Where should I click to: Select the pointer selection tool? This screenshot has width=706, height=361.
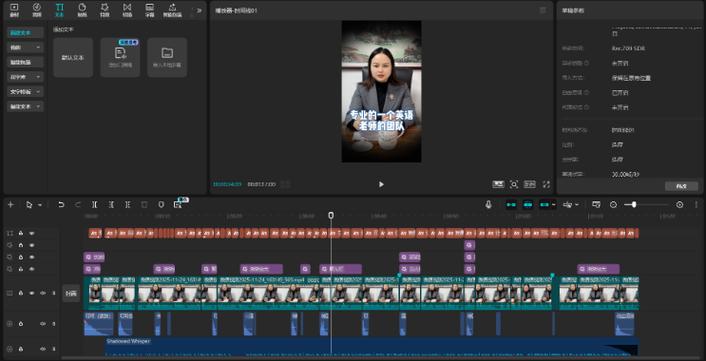tap(29, 204)
